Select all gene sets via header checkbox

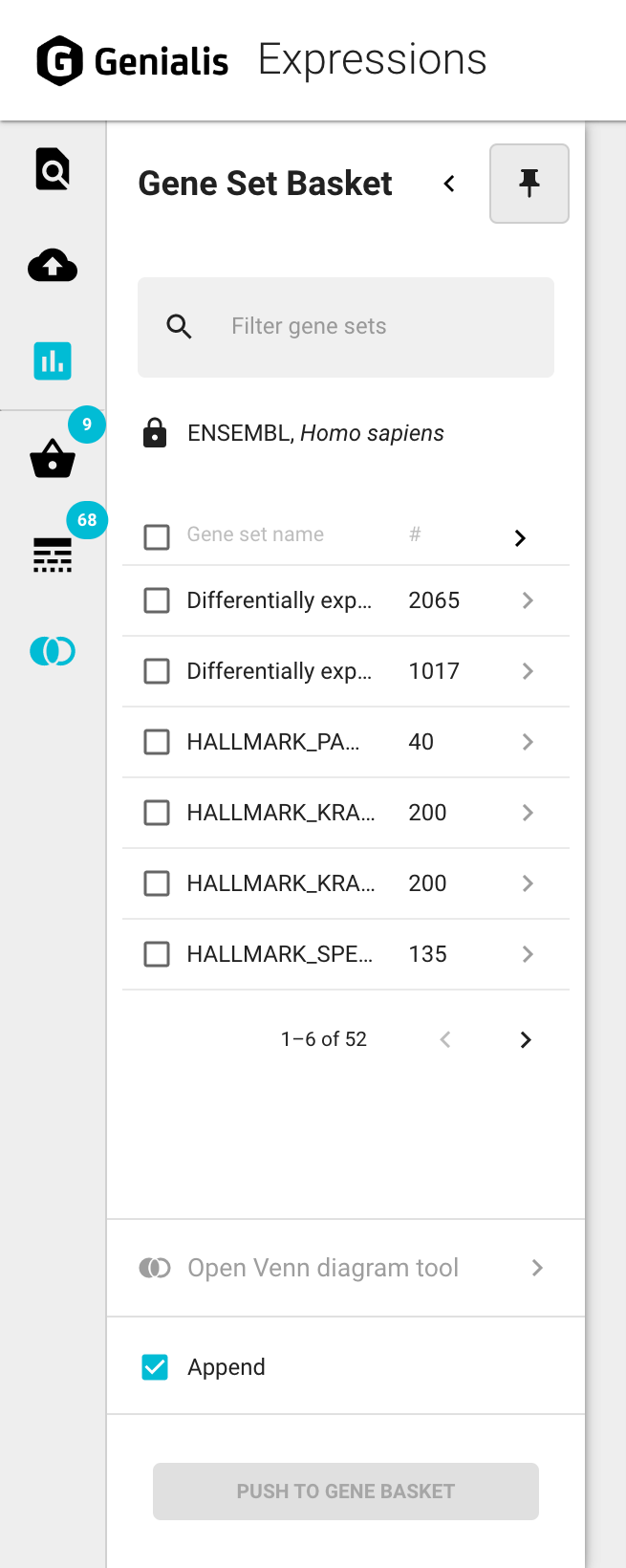pyautogui.click(x=156, y=537)
